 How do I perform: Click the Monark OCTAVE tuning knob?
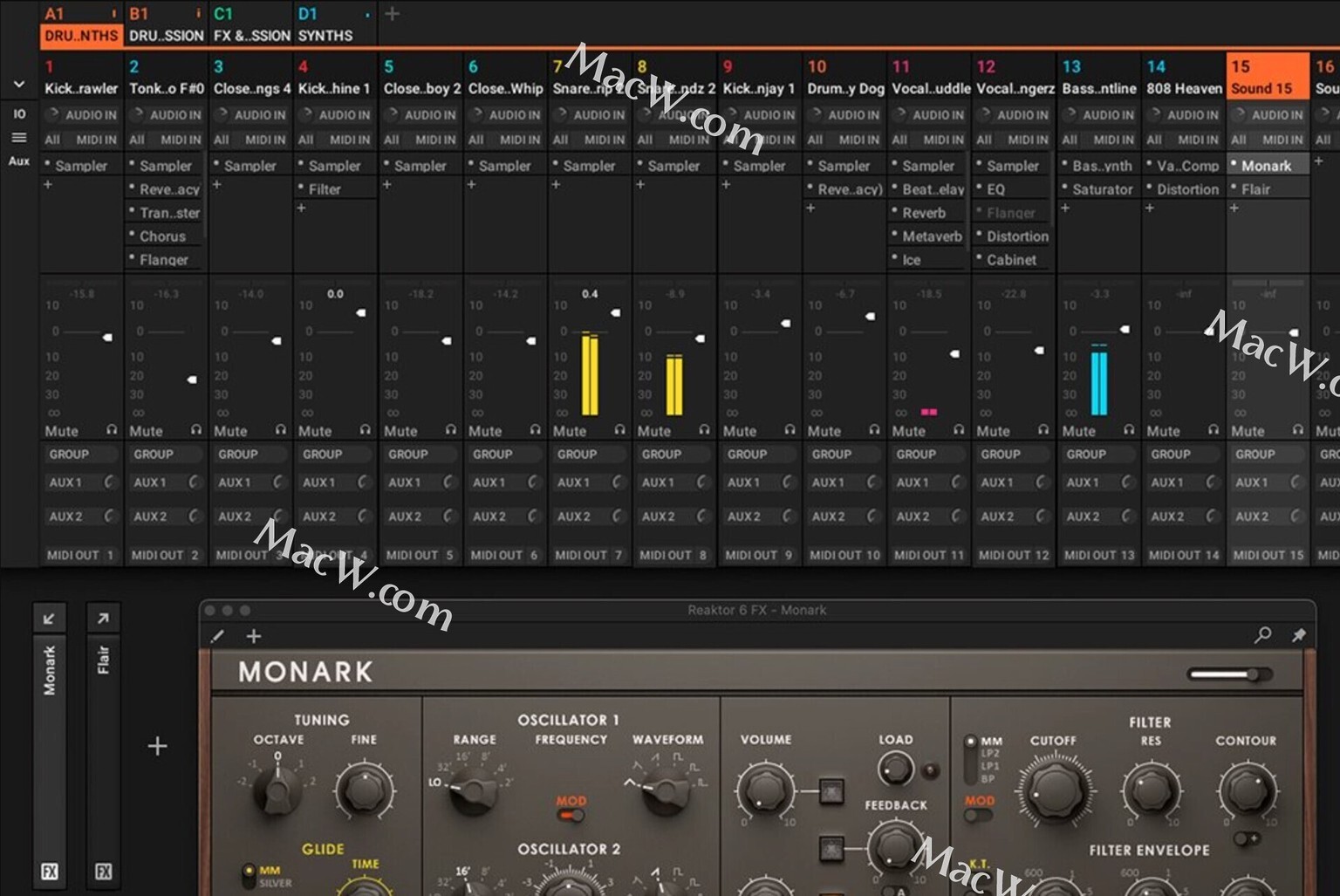coord(277,790)
